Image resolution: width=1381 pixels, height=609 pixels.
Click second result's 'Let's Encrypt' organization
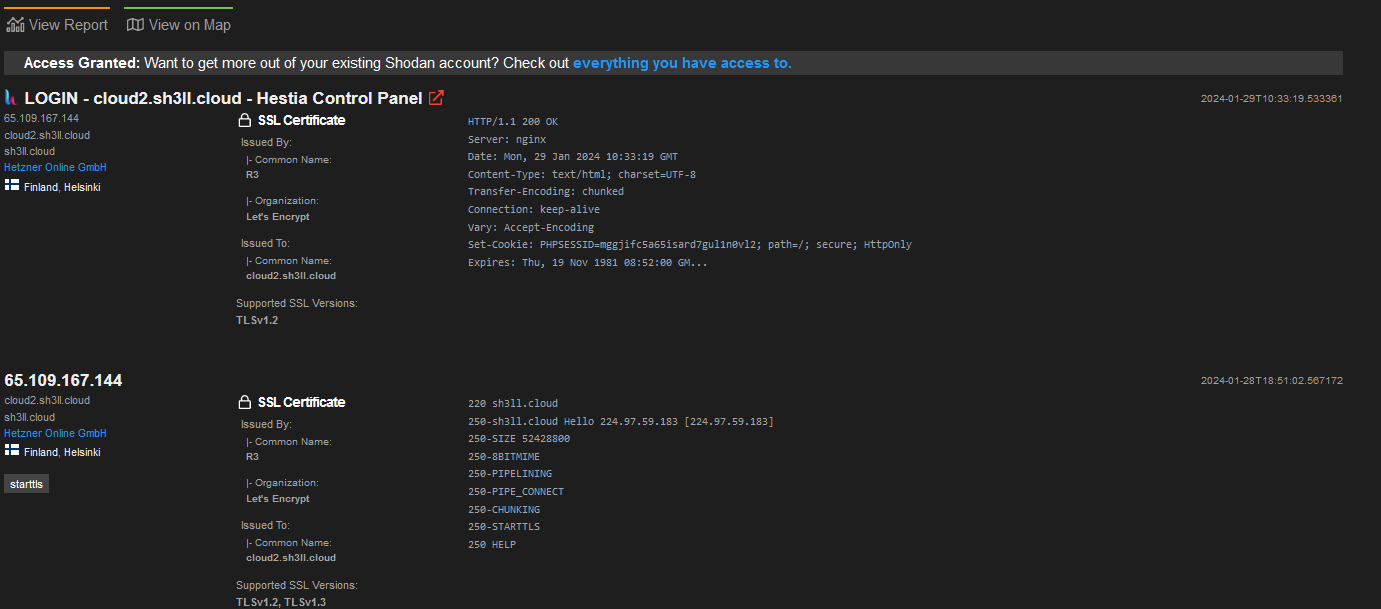[278, 498]
